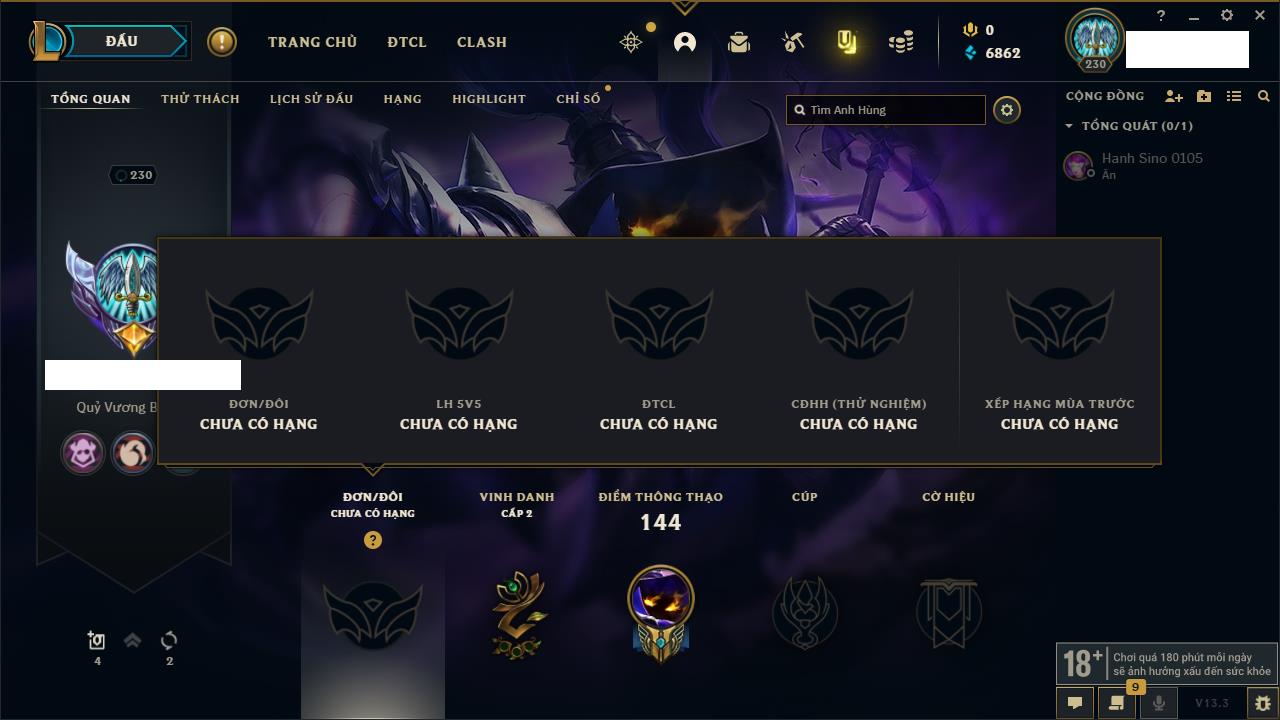
Task: Click the ĐƠN/ĐÔI rank help question mark
Action: click(x=373, y=540)
